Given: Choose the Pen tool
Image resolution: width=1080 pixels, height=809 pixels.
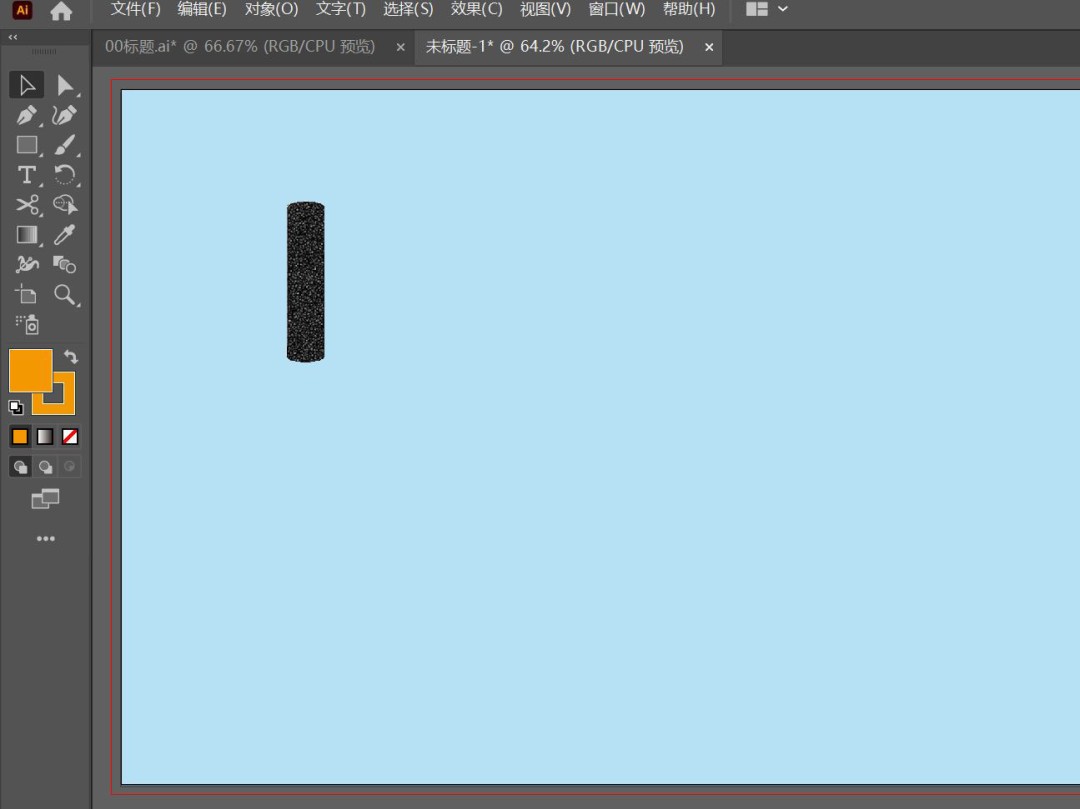Looking at the screenshot, I should coord(27,115).
